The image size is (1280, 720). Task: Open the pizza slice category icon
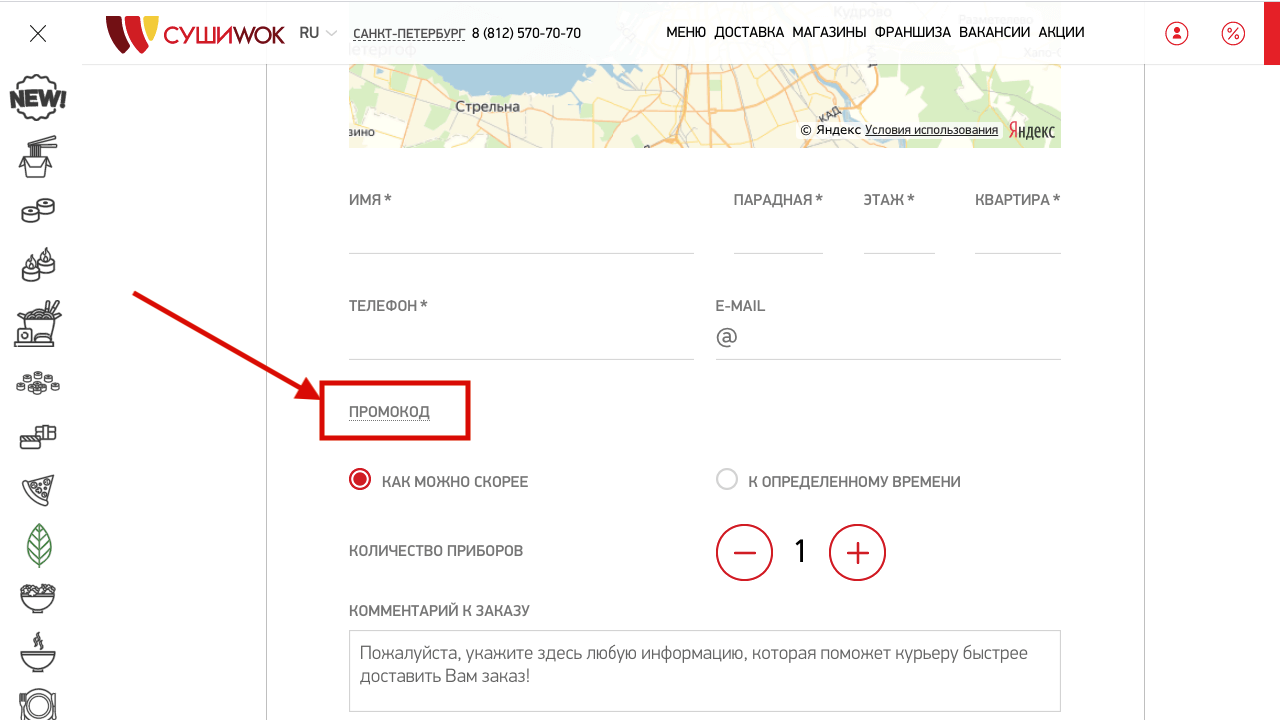[x=38, y=490]
